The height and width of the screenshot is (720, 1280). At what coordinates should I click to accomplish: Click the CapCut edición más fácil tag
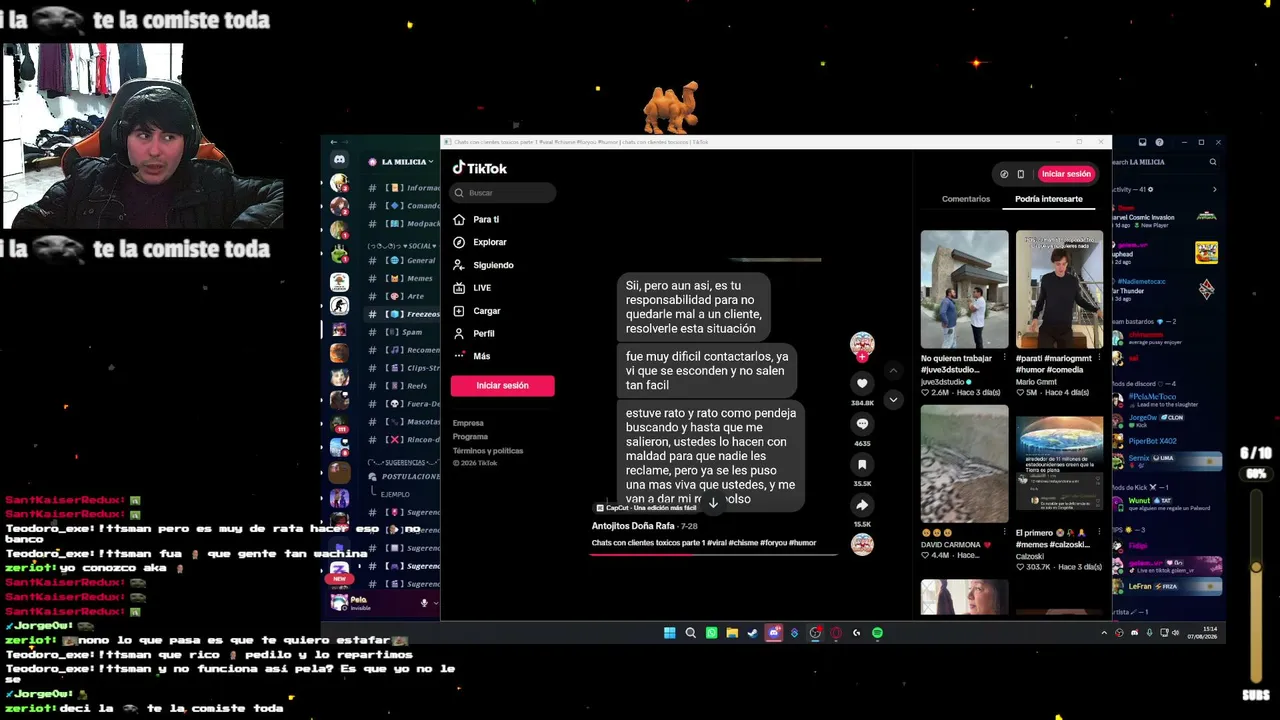(646, 508)
